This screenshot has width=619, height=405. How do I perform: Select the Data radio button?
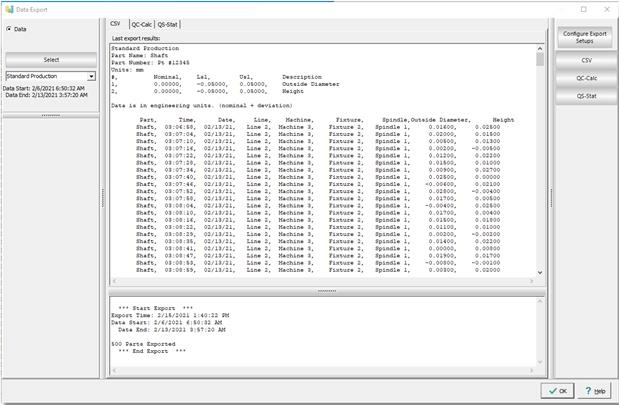pos(9,29)
